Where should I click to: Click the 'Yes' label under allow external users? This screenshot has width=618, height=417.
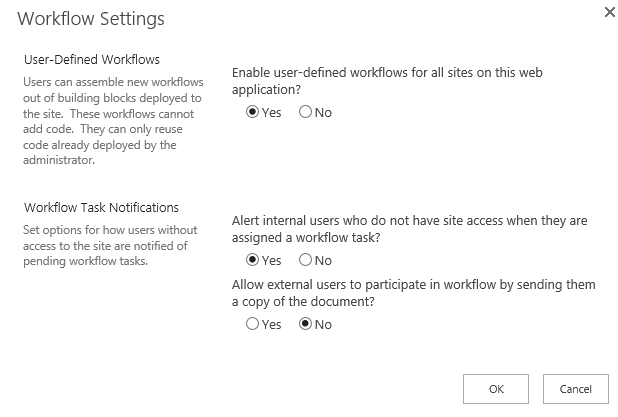coord(272,324)
